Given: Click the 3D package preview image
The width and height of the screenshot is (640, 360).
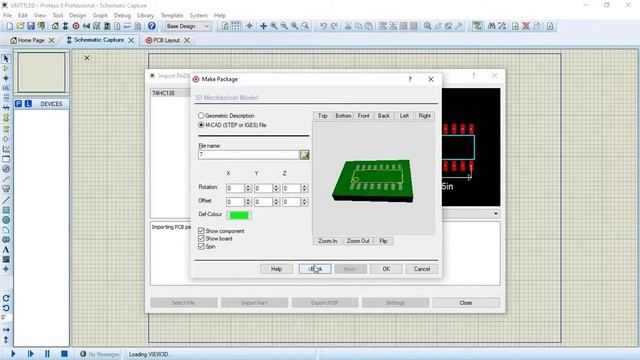Looking at the screenshot, I should 373,179.
